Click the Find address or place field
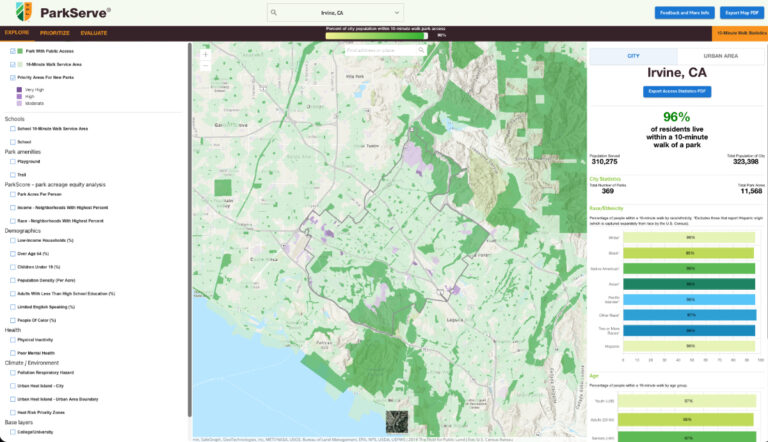 (x=380, y=50)
